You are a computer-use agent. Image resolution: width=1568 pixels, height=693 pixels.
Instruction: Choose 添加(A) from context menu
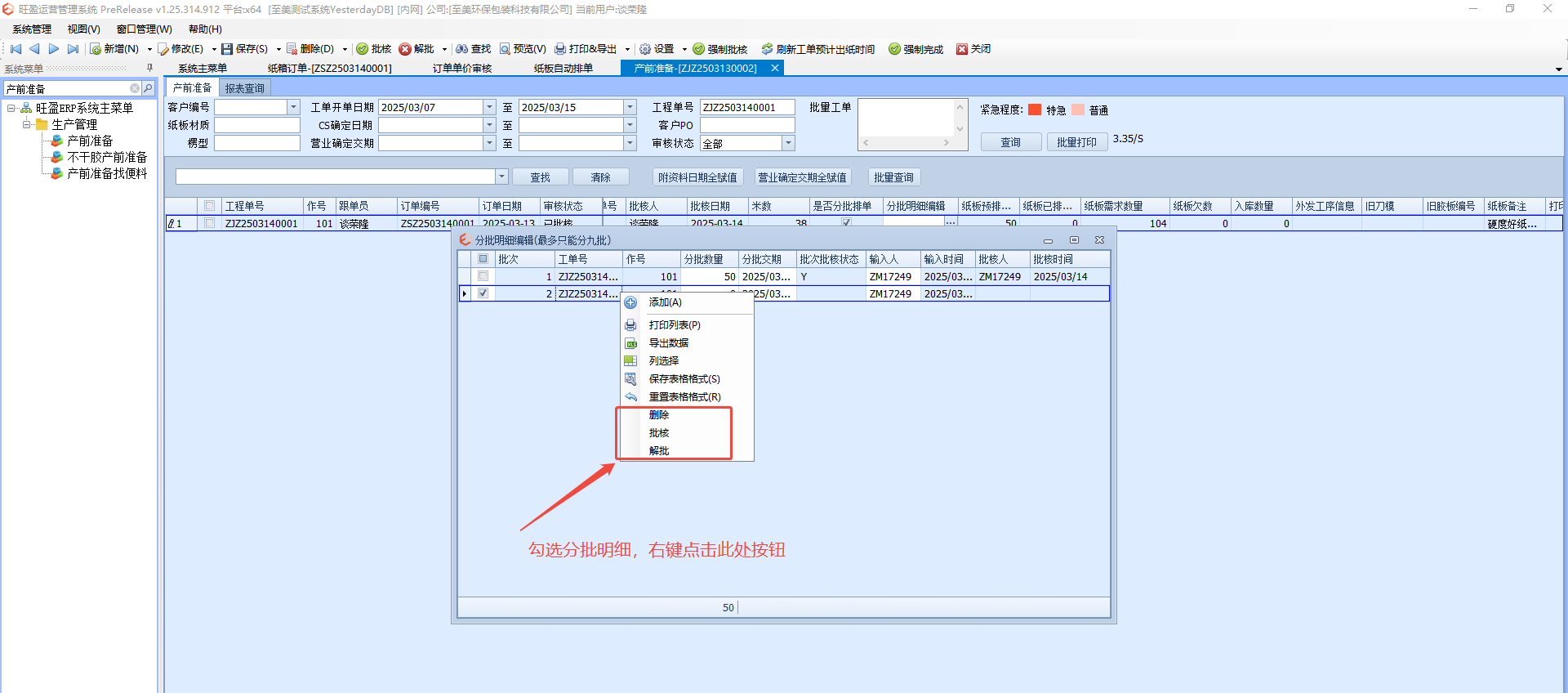687,302
